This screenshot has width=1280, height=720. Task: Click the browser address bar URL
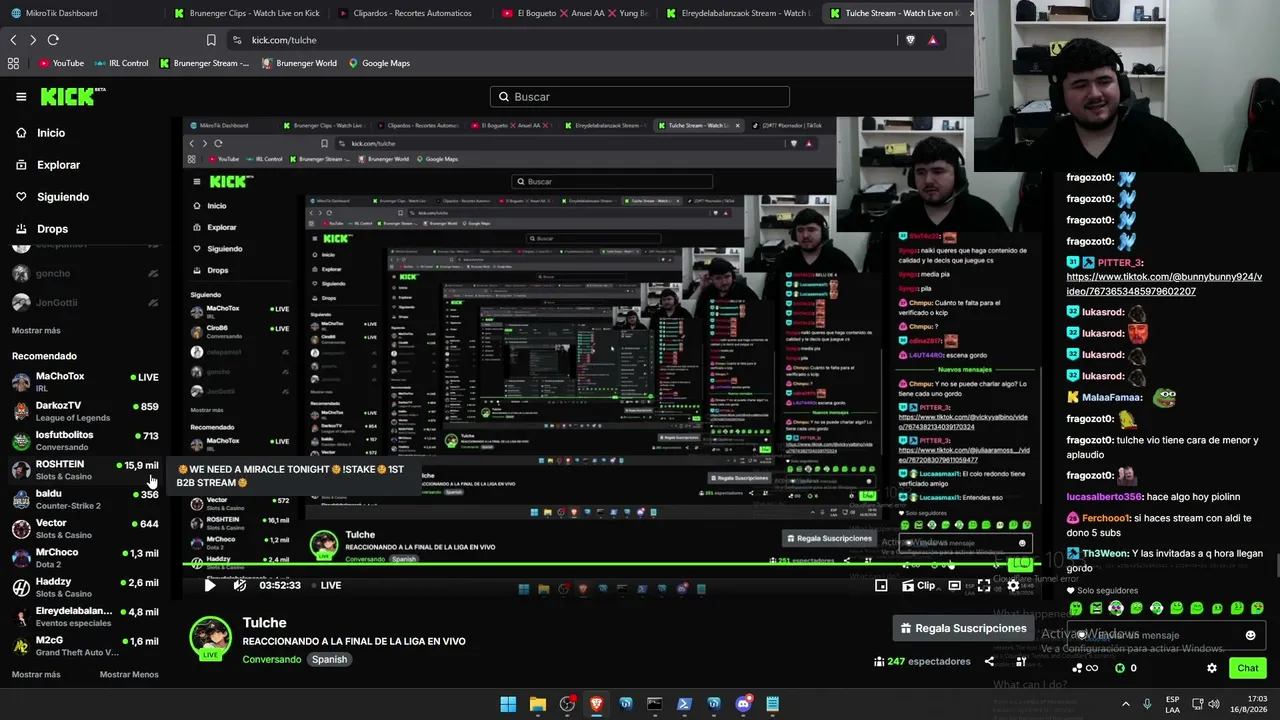click(x=284, y=40)
